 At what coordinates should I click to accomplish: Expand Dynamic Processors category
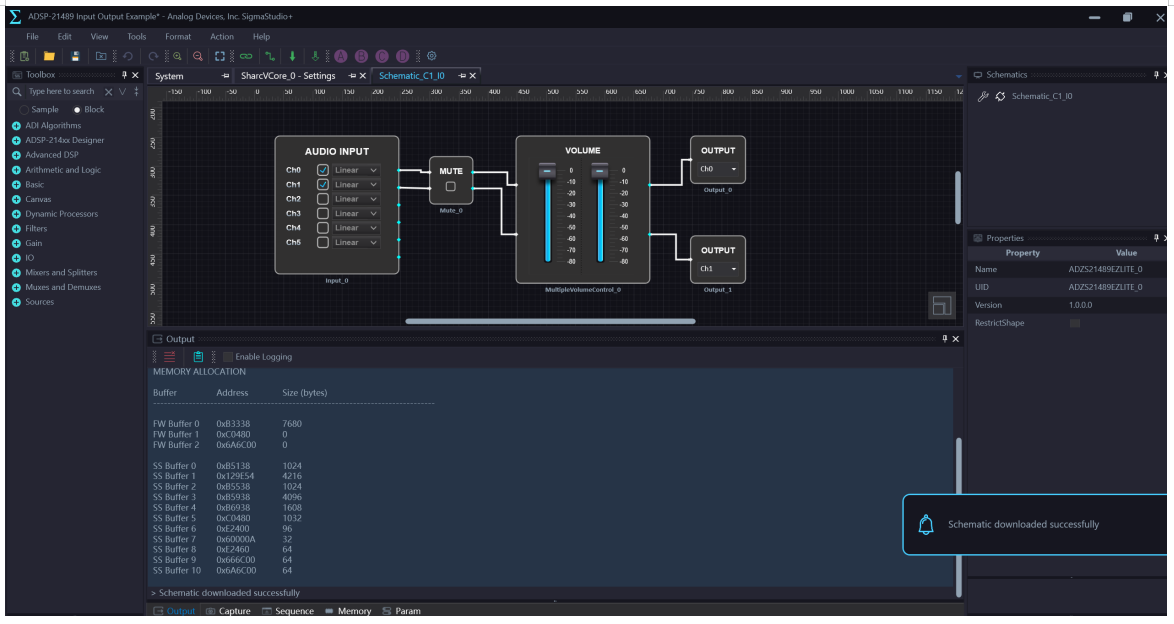click(16, 214)
